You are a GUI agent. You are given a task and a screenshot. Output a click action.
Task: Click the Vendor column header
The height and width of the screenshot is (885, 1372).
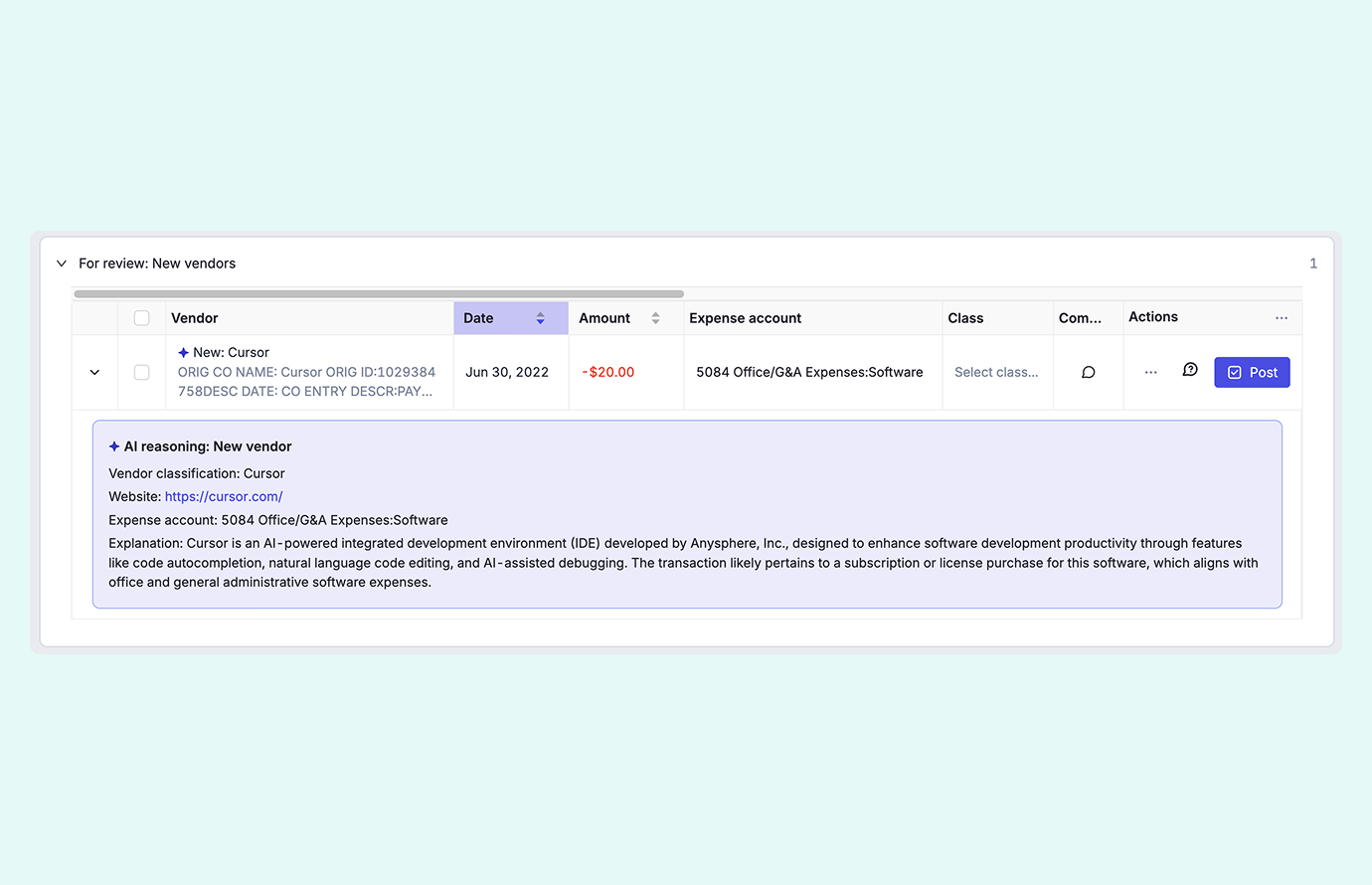(195, 318)
